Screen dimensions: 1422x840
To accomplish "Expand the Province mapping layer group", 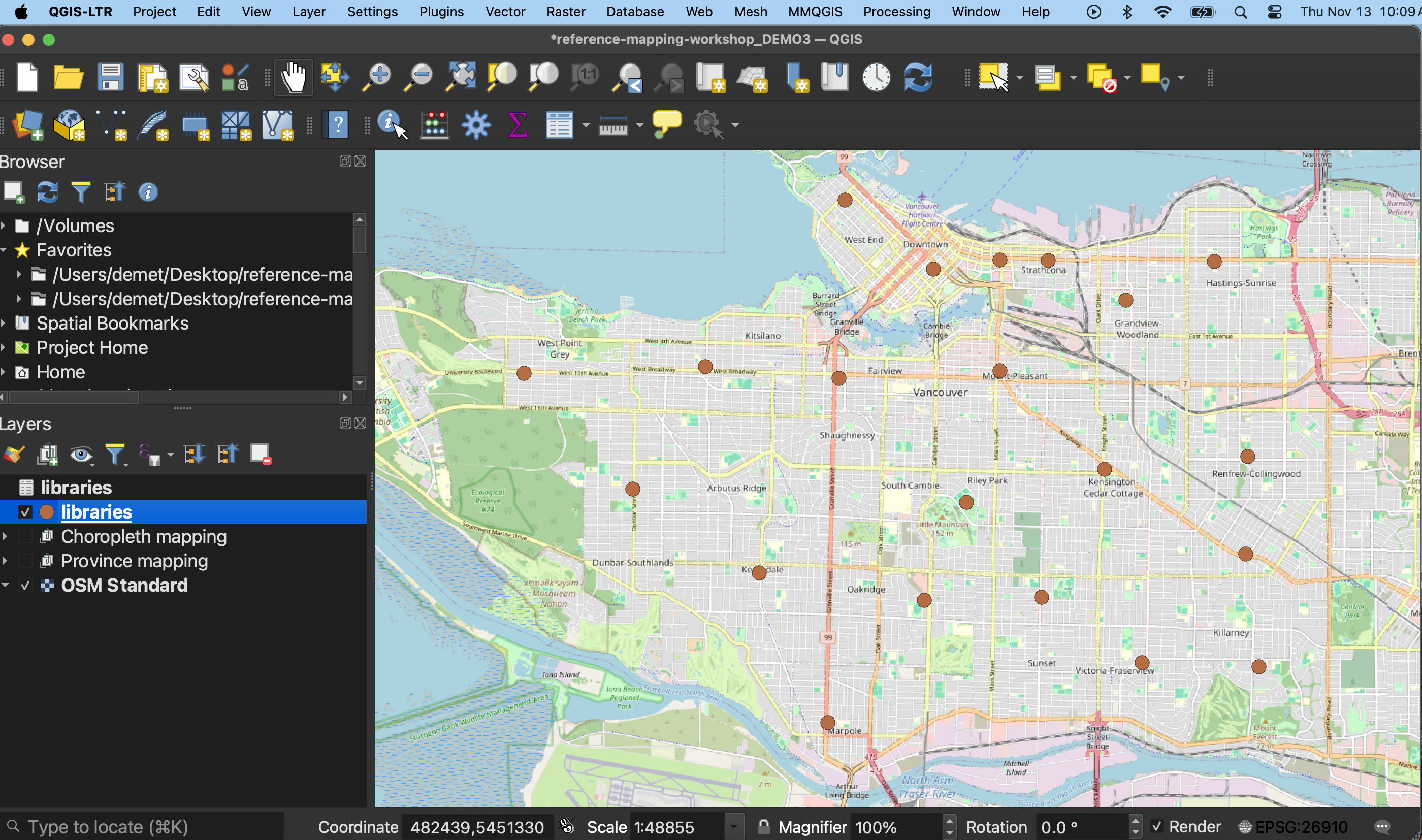I will [6, 561].
